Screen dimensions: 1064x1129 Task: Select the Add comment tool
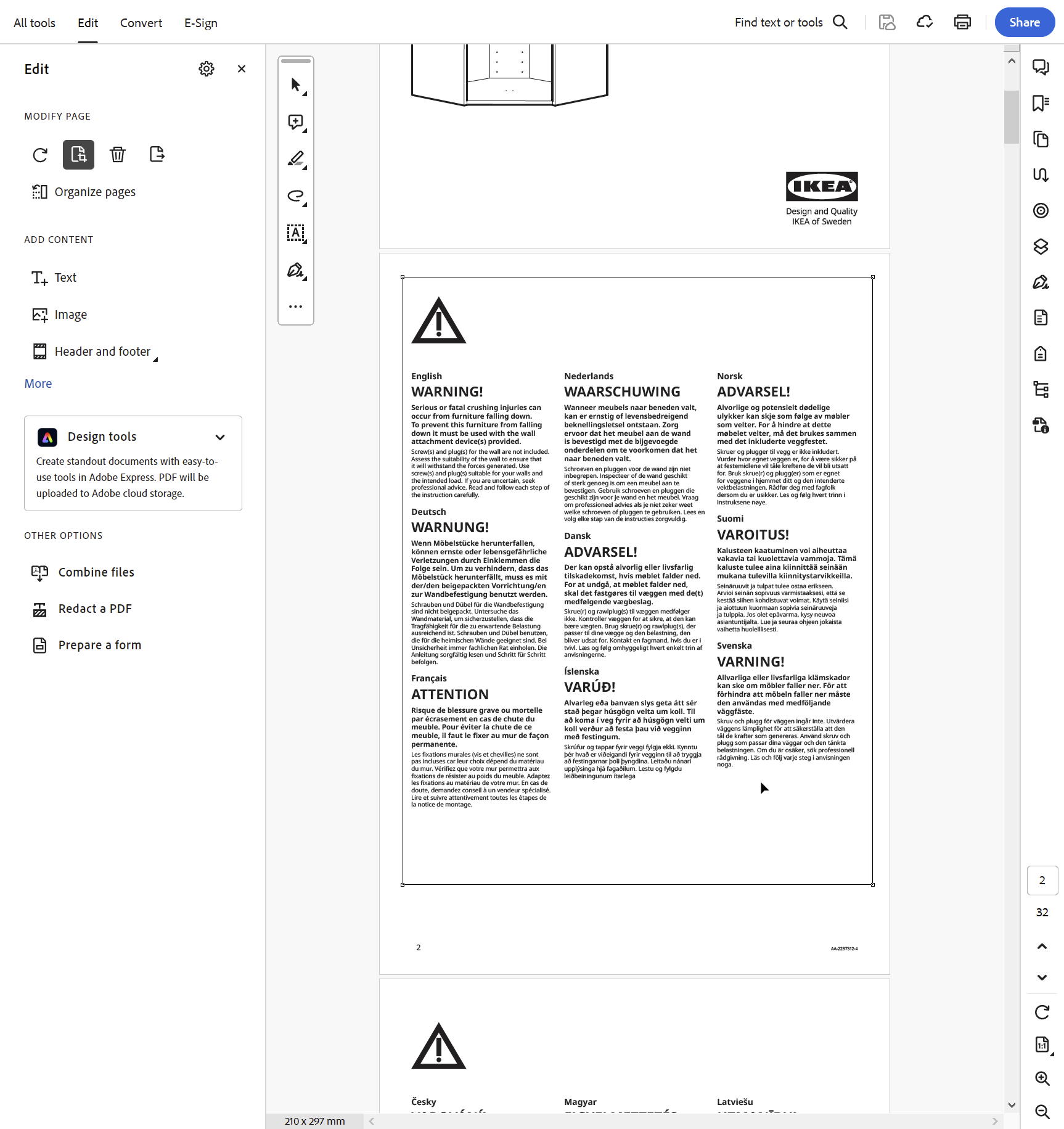pos(296,122)
